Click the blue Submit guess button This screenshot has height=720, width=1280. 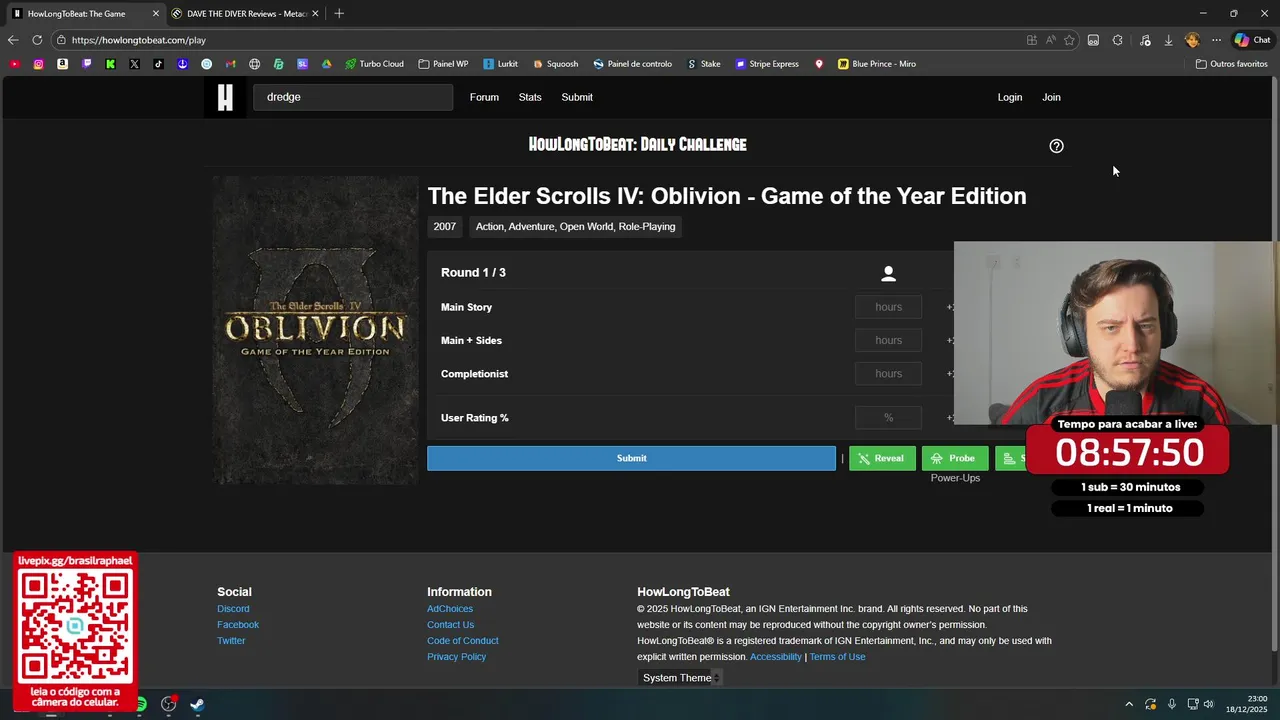click(x=631, y=458)
